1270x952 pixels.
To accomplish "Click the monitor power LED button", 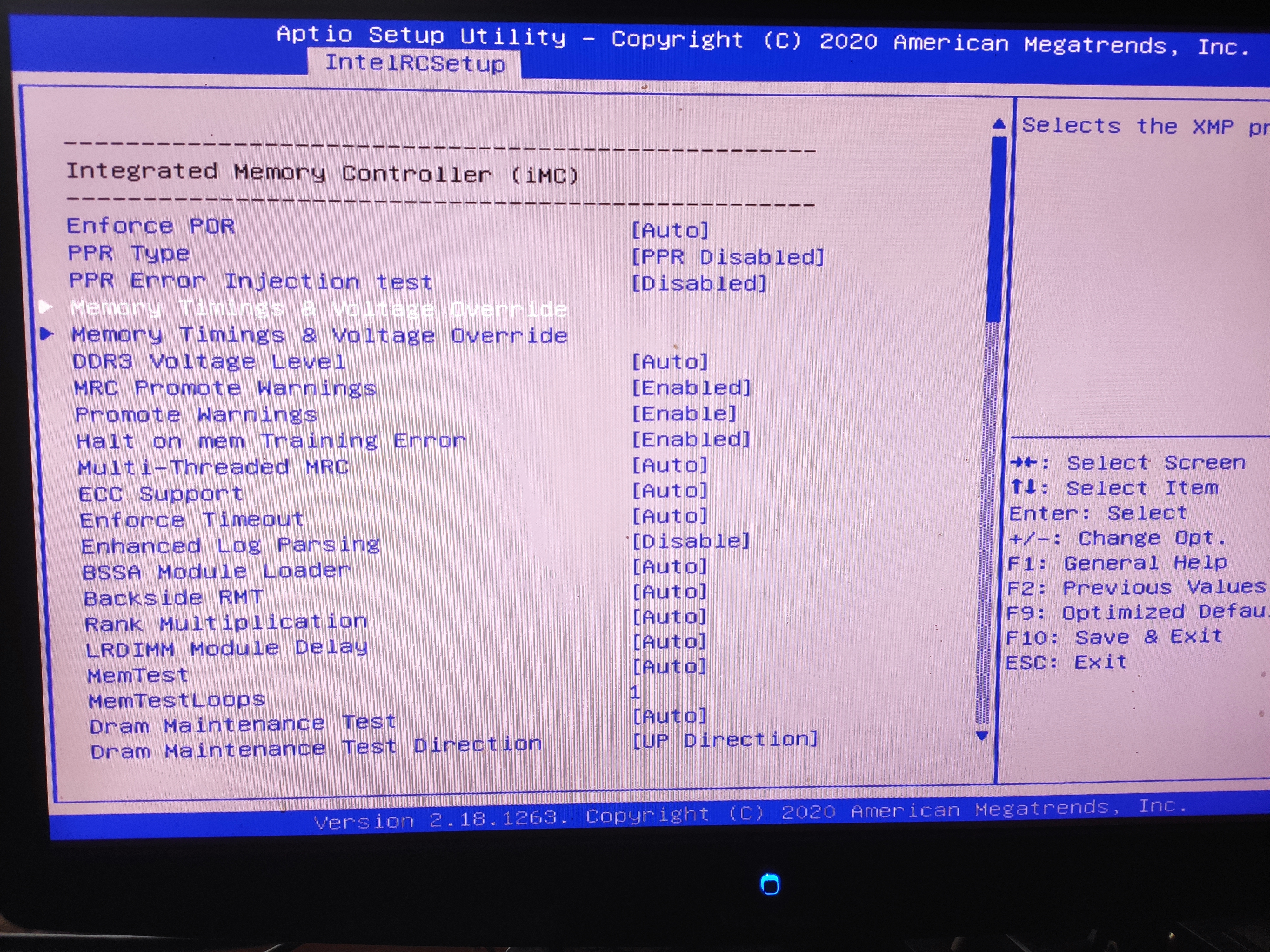I will click(x=770, y=884).
